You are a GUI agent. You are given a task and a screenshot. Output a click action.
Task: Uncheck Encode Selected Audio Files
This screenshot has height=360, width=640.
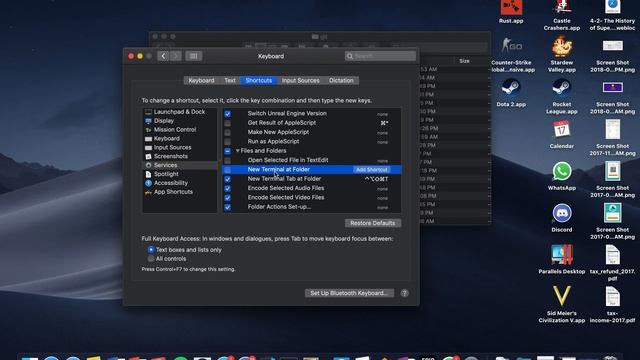[x=227, y=189]
